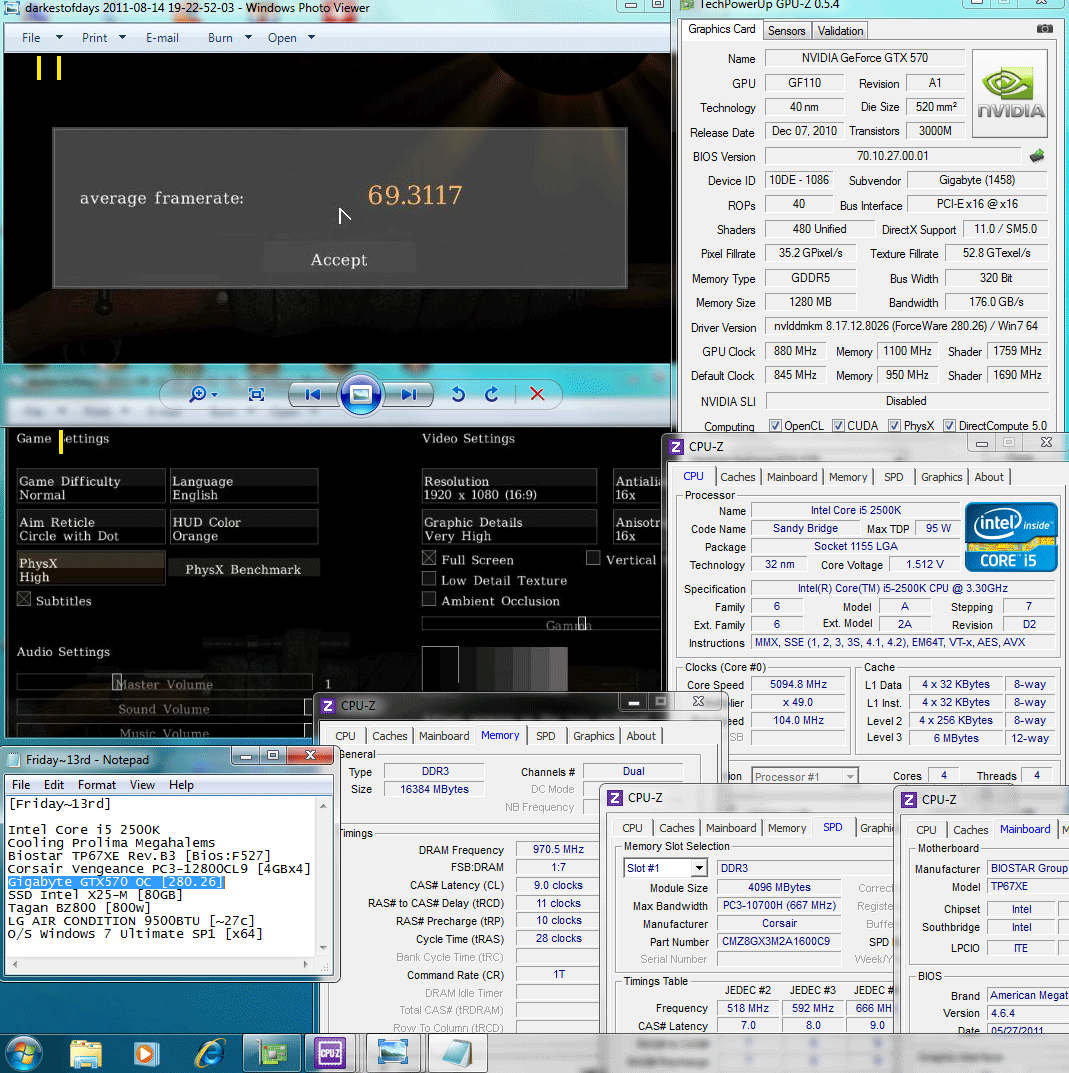Screen dimensions: 1069x1073
Task: Click the Notepad horizontal scrollbar right arrow
Action: pos(306,964)
